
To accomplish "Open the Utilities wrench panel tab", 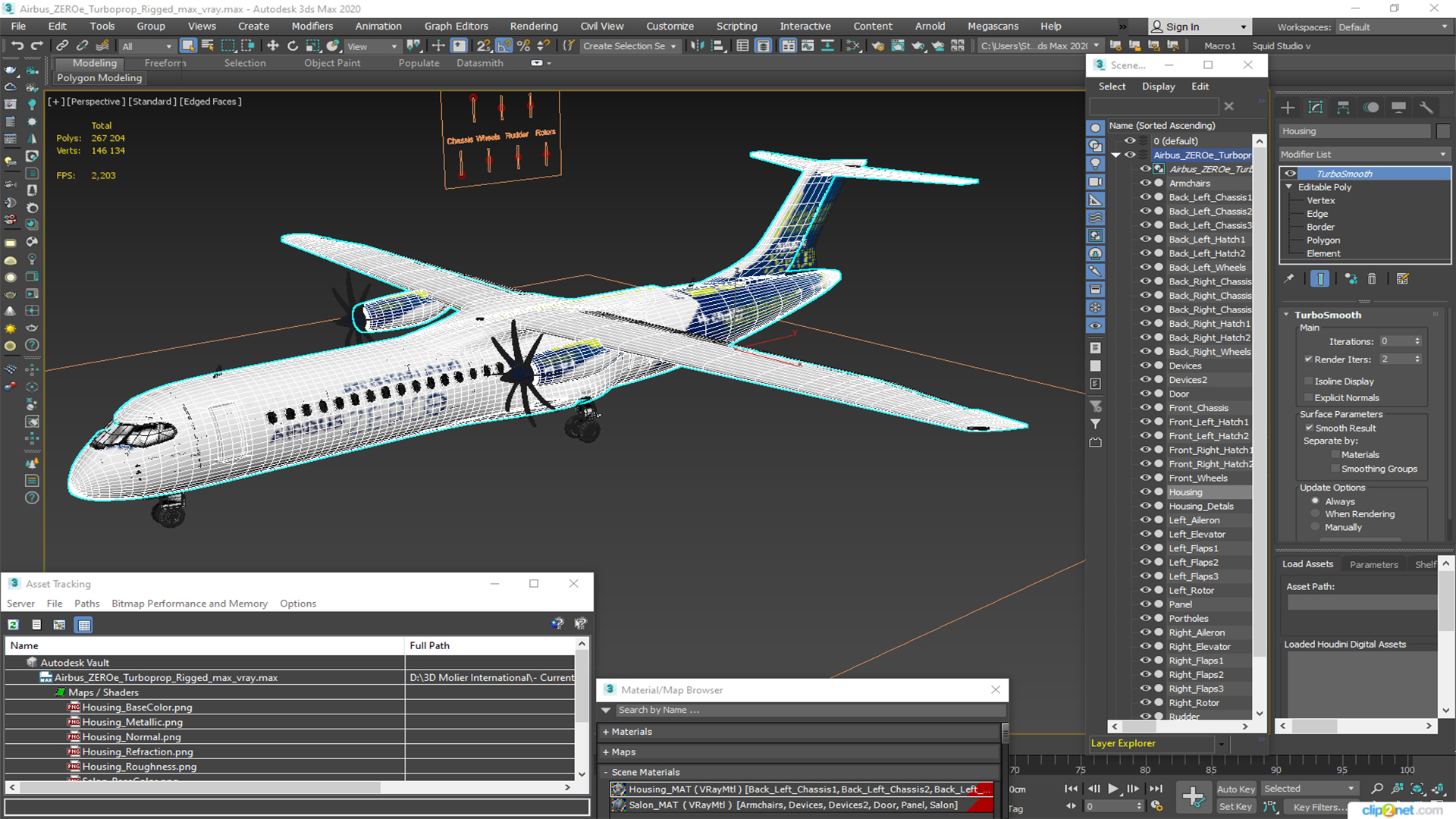I will coord(1426,108).
